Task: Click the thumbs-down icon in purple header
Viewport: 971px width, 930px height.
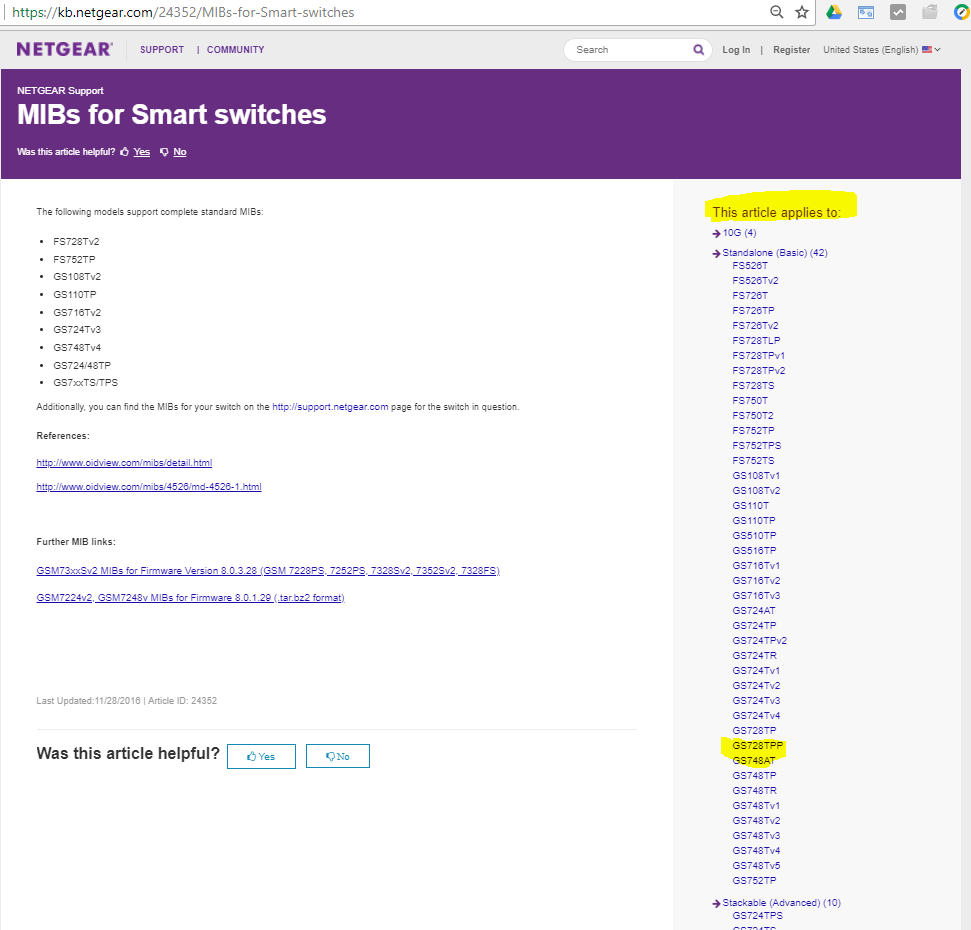Action: tap(164, 152)
